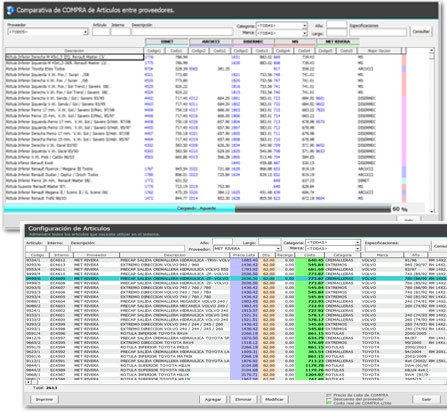Image resolution: width=447 pixels, height=412 pixels.
Task: Click the Mejor Opcion column header
Action: 379,51
